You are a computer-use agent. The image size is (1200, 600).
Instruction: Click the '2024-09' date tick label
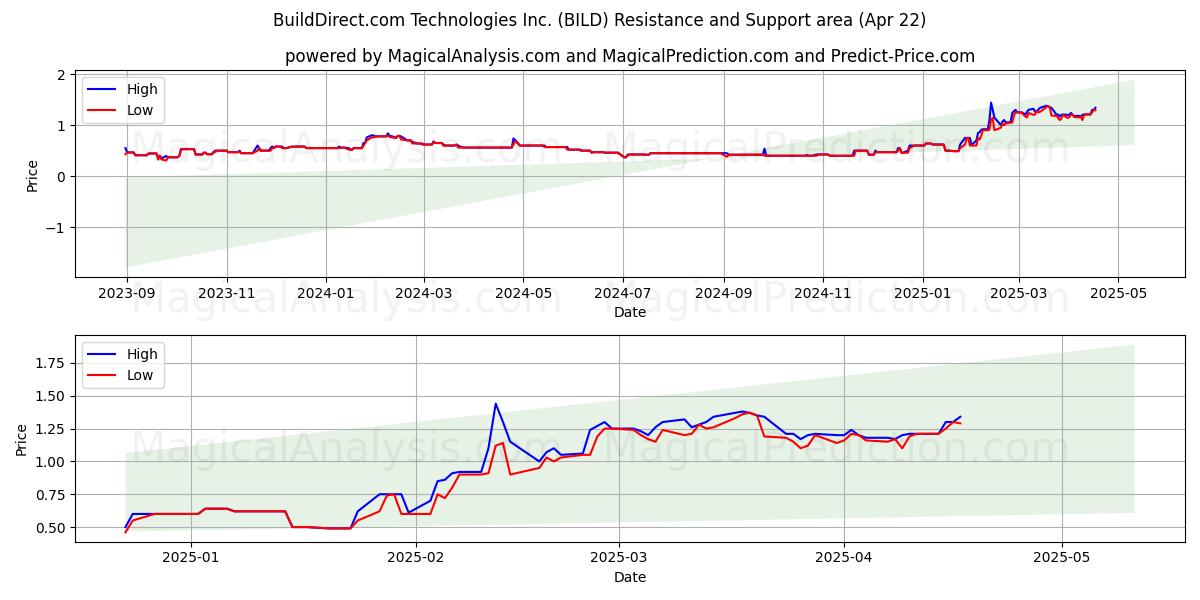pos(724,294)
